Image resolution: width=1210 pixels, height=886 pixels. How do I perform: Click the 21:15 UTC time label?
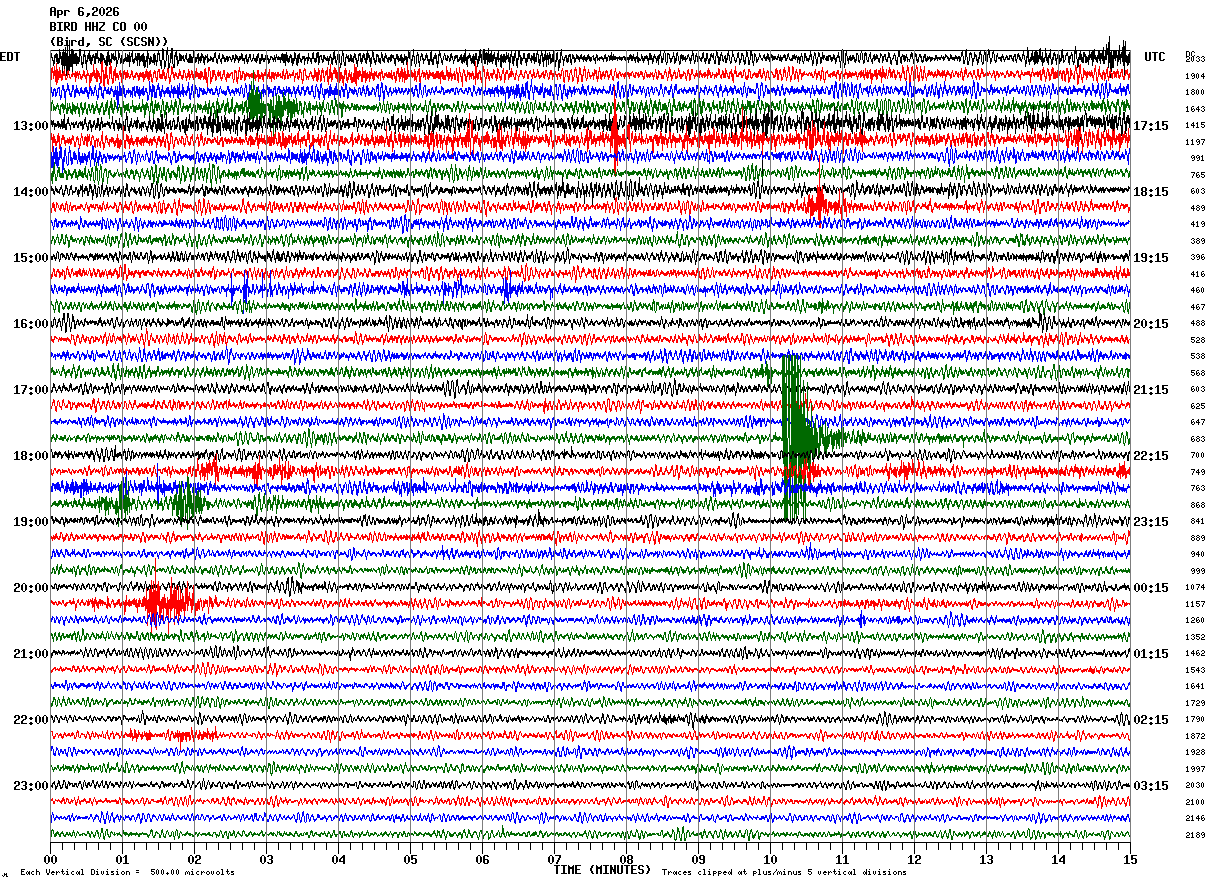pyautogui.click(x=1151, y=390)
